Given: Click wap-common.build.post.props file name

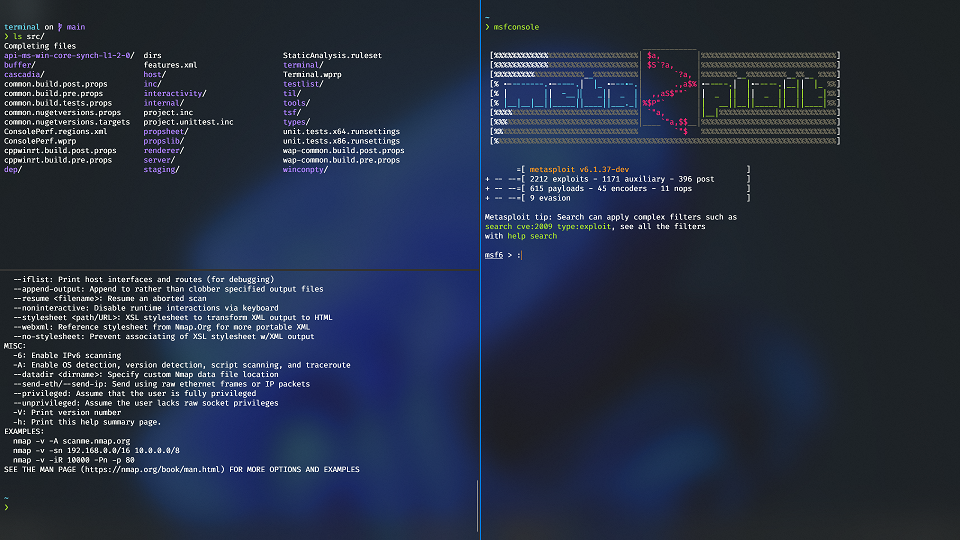Looking at the screenshot, I should tap(343, 151).
